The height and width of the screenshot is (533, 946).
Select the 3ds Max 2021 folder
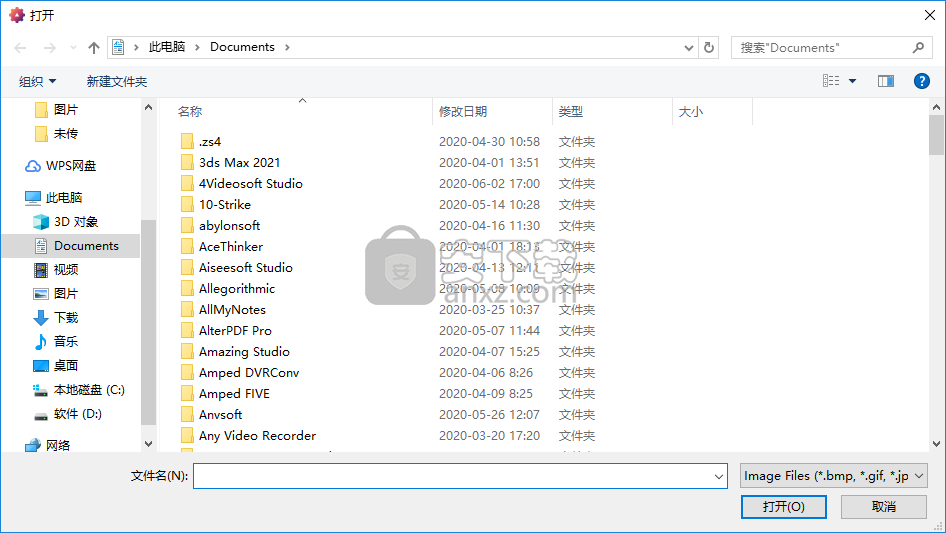230,162
